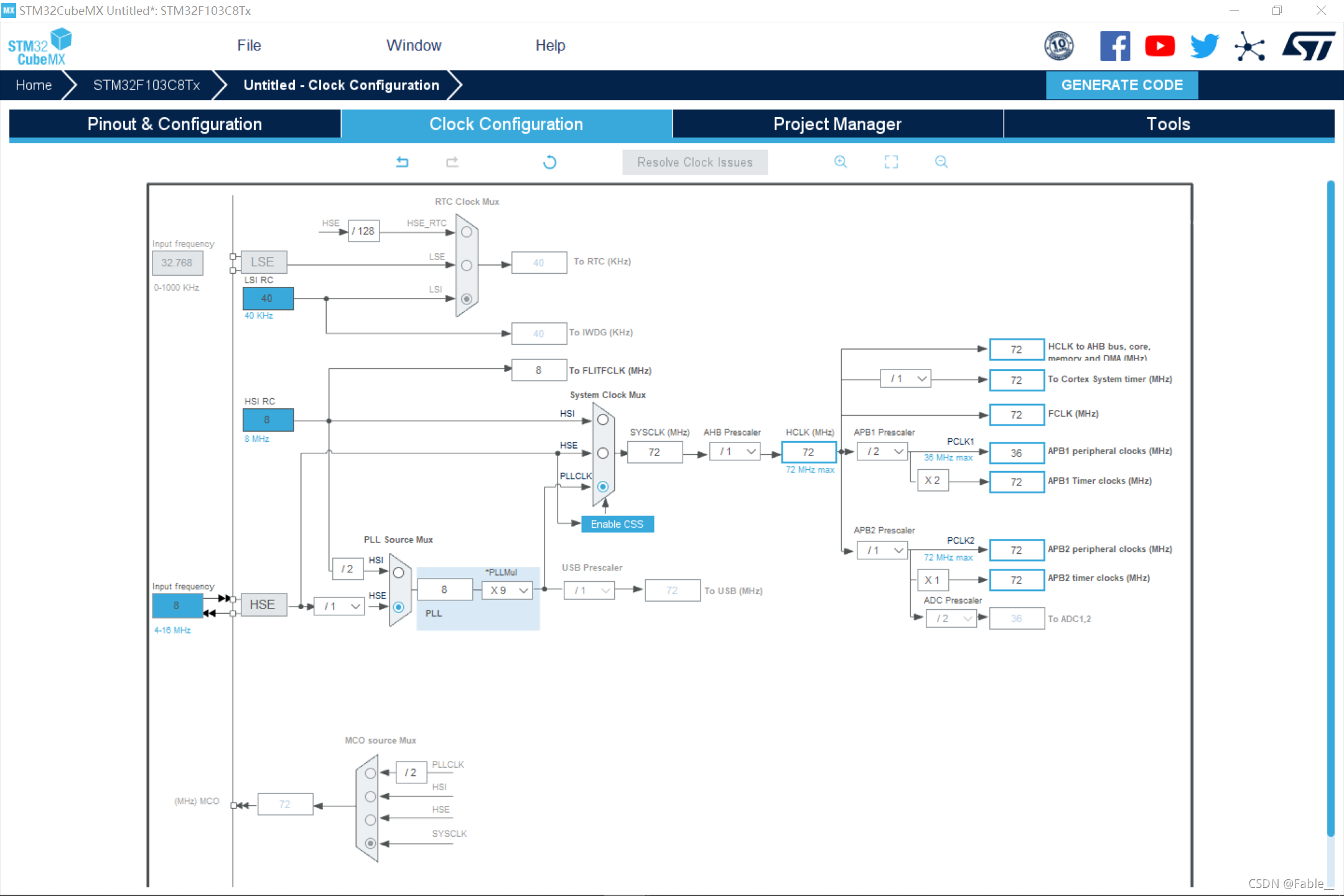Click Resolve Clock Issues button
Image resolution: width=1344 pixels, height=896 pixels.
pyautogui.click(x=695, y=162)
